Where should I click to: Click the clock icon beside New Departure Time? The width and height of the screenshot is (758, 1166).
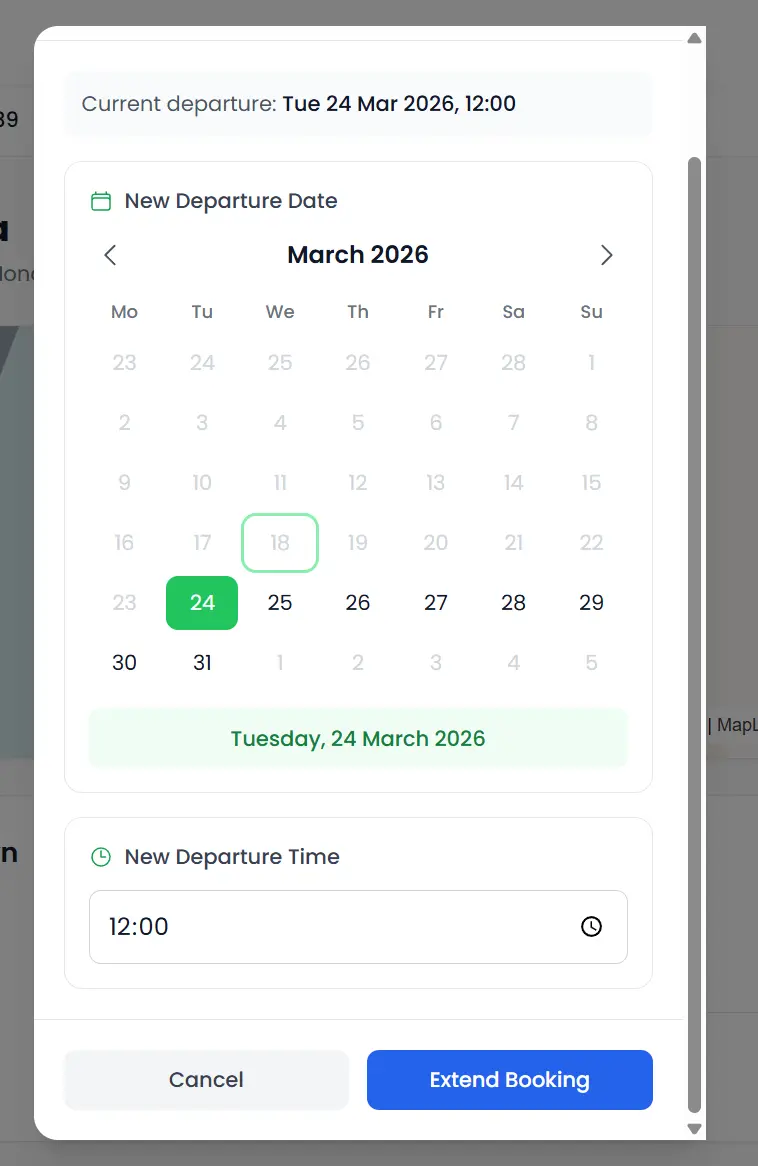click(x=100, y=856)
